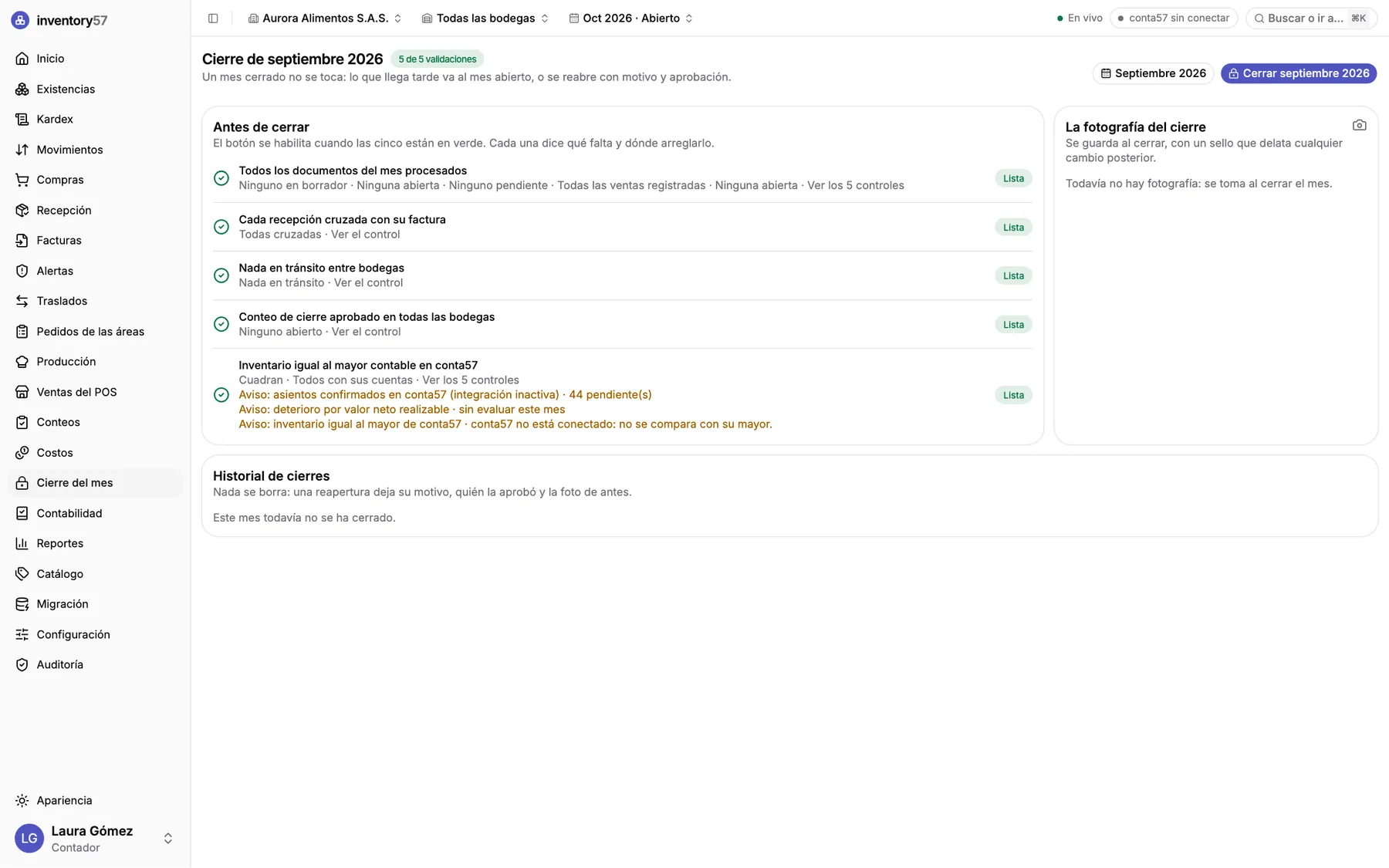The height and width of the screenshot is (868, 1389).
Task: Toggle the sidebar collapse icon
Action: 213,19
